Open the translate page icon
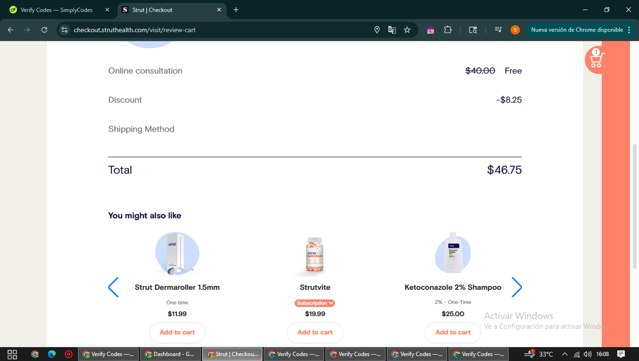Screen dimensions: 639x361 point(392,30)
